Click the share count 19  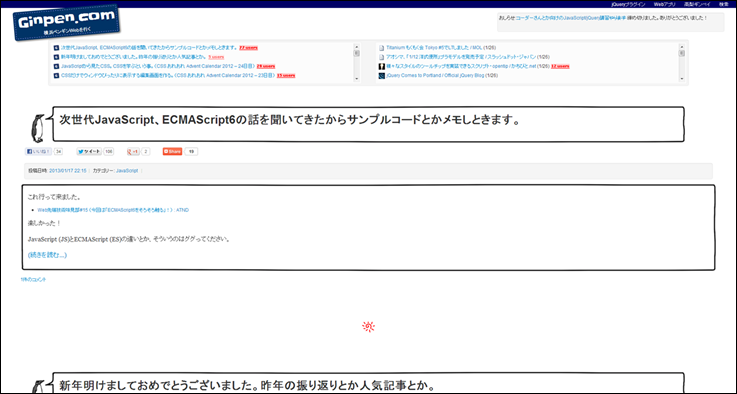point(191,151)
